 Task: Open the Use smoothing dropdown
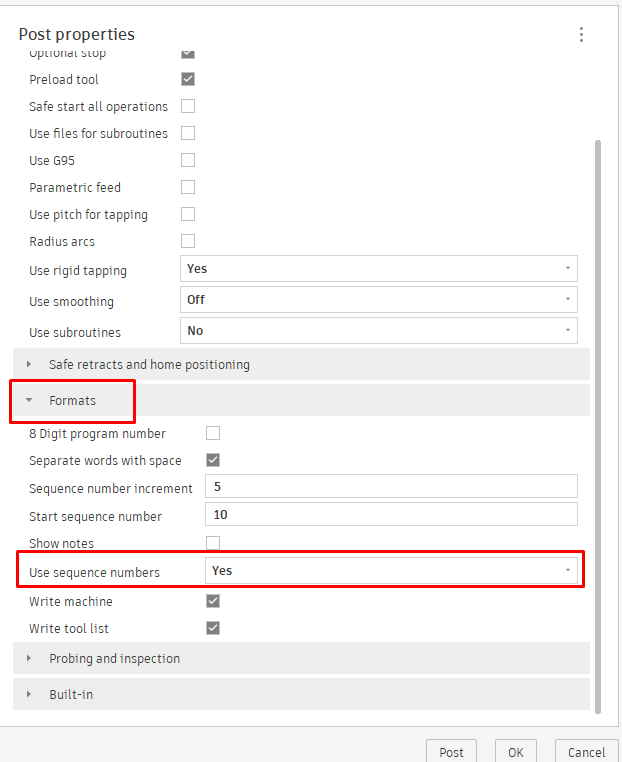380,300
